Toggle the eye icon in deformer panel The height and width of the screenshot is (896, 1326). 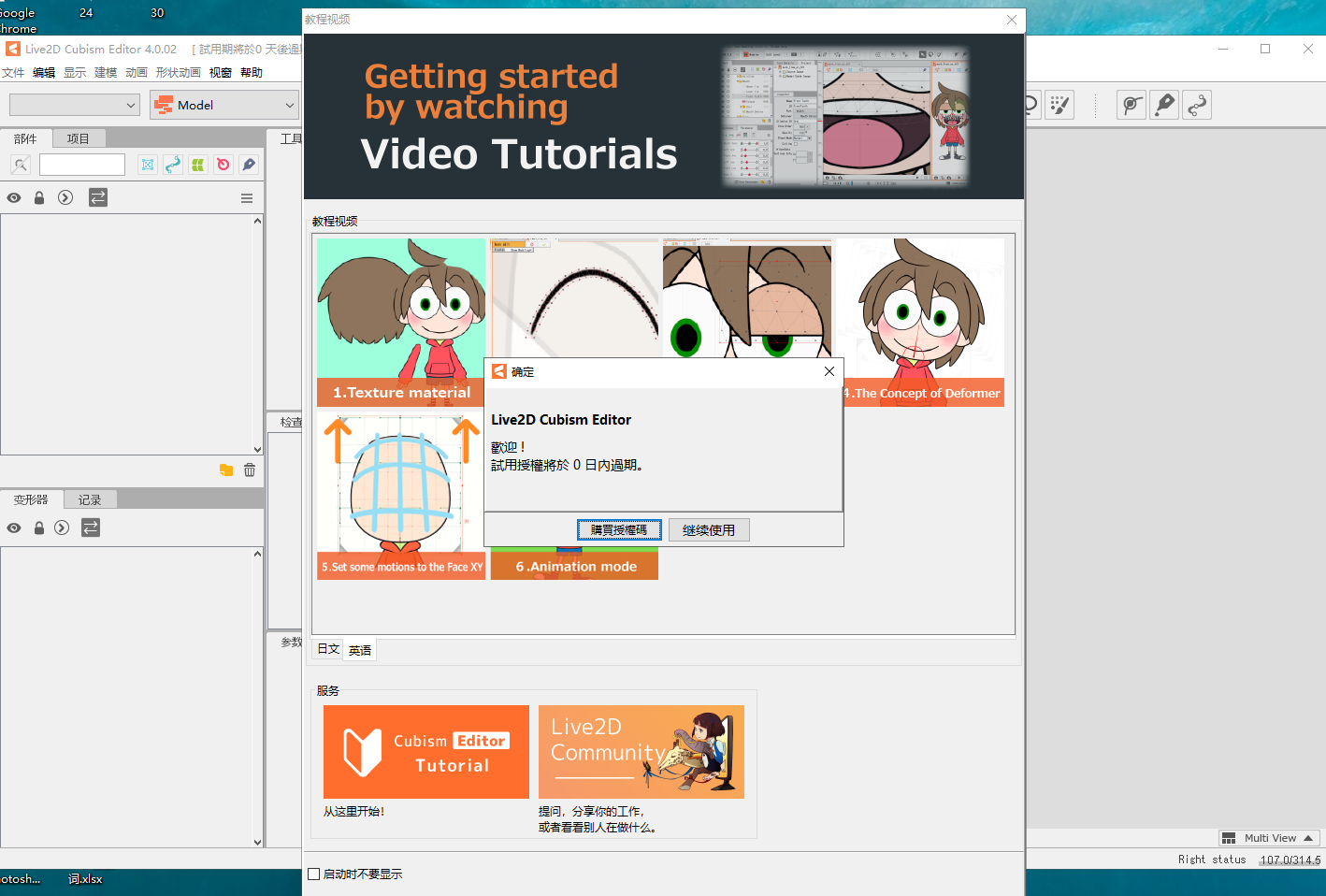[14, 528]
